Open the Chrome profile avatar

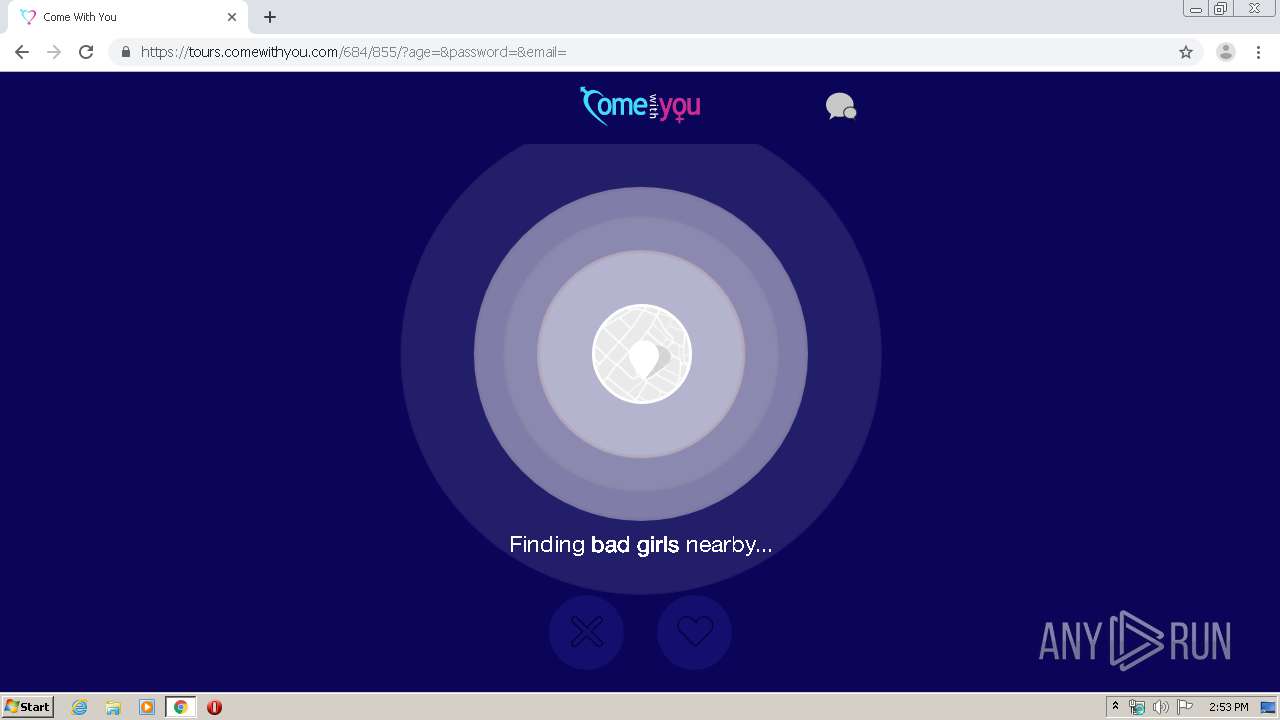[x=1226, y=52]
